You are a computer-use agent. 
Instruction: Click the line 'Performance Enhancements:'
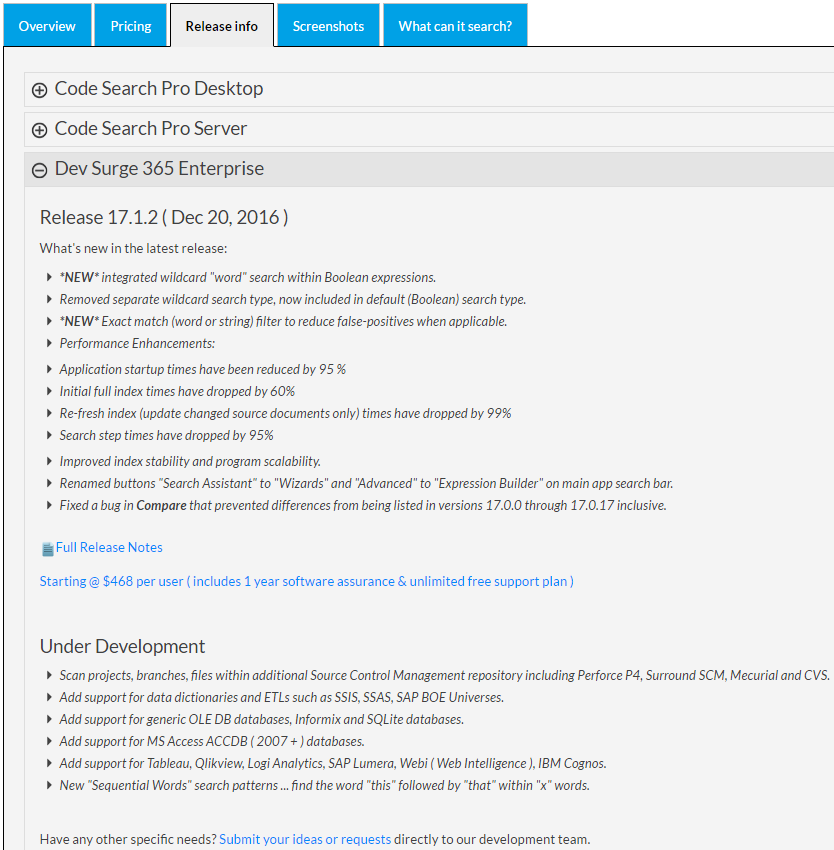pos(137,343)
